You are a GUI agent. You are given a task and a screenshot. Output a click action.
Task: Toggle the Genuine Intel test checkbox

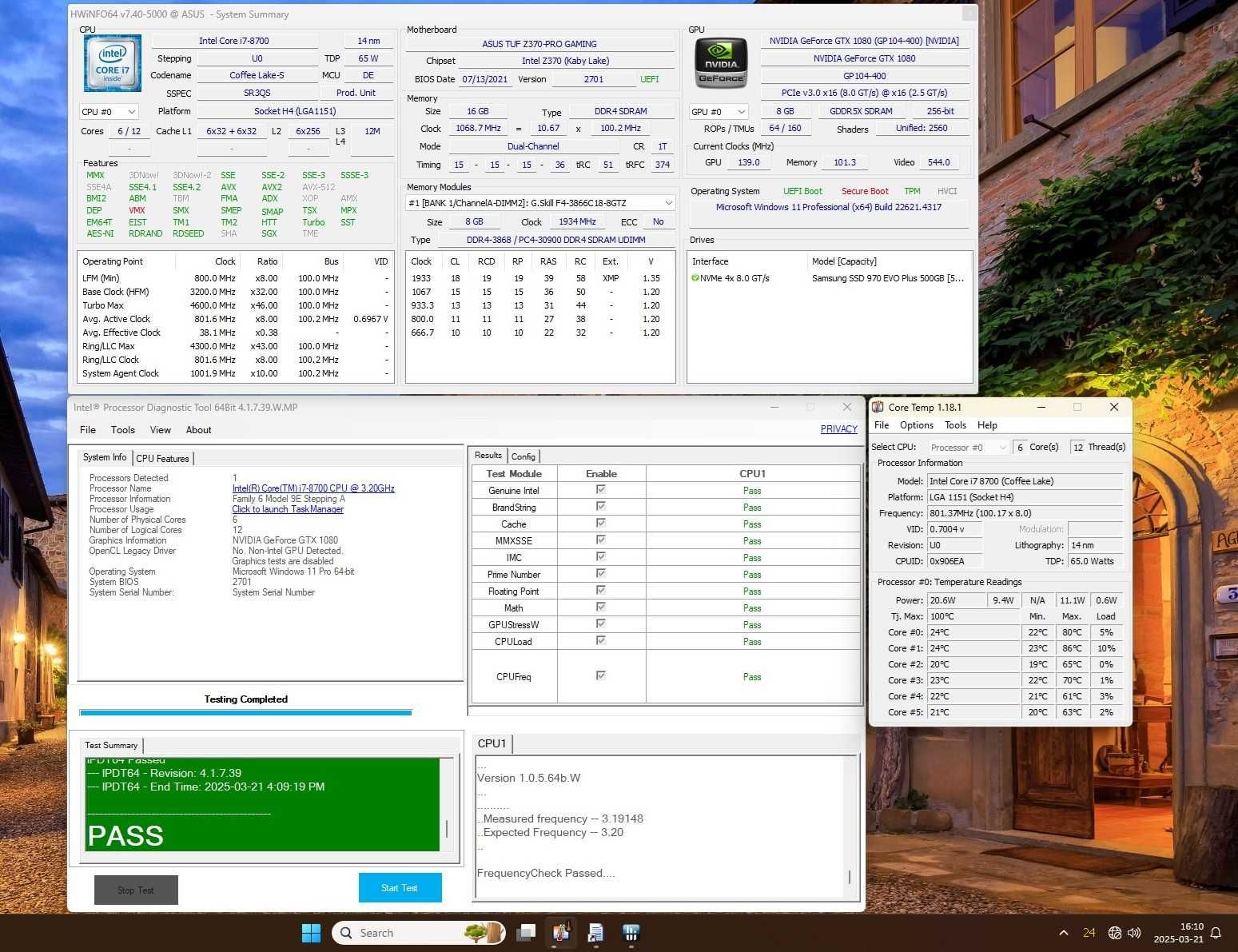[600, 489]
